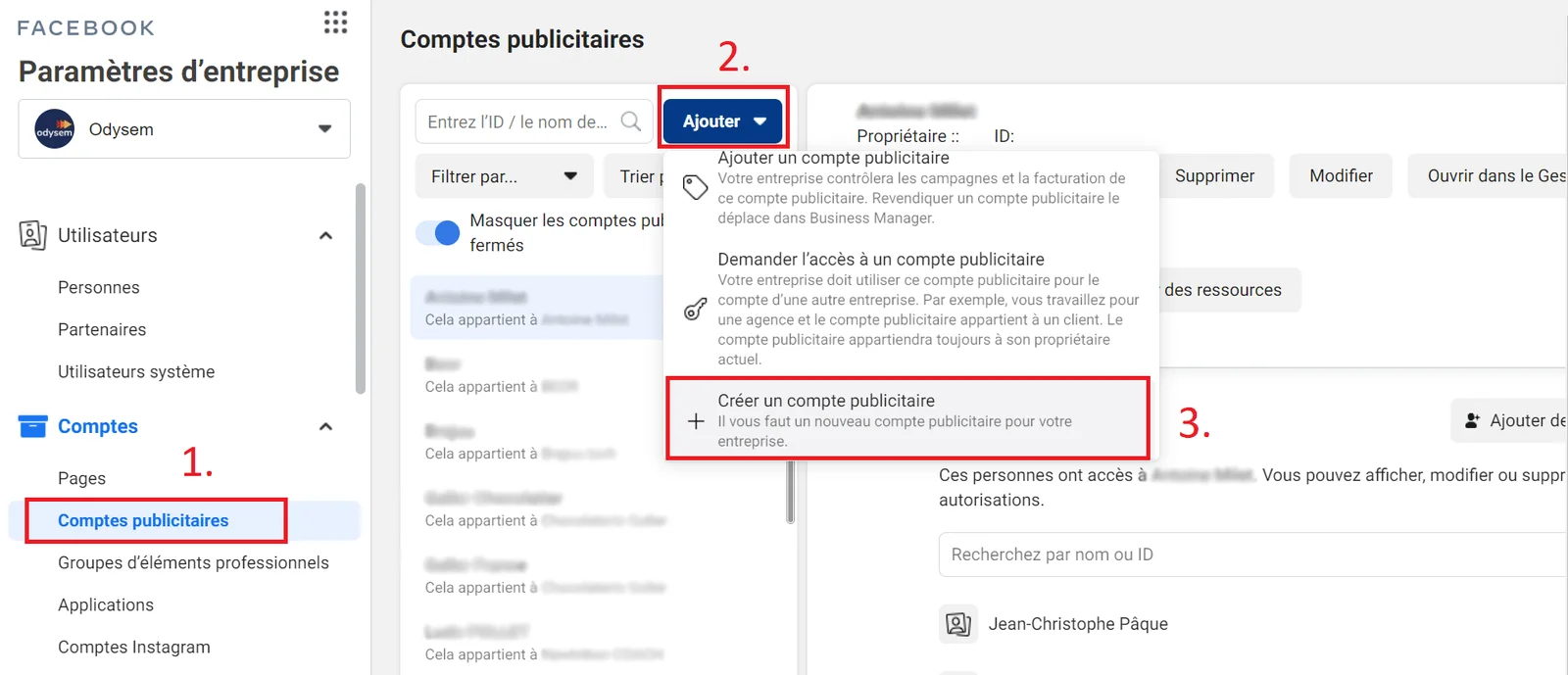Click the Ajouter button
The height and width of the screenshot is (675, 1568).
pyautogui.click(x=723, y=121)
